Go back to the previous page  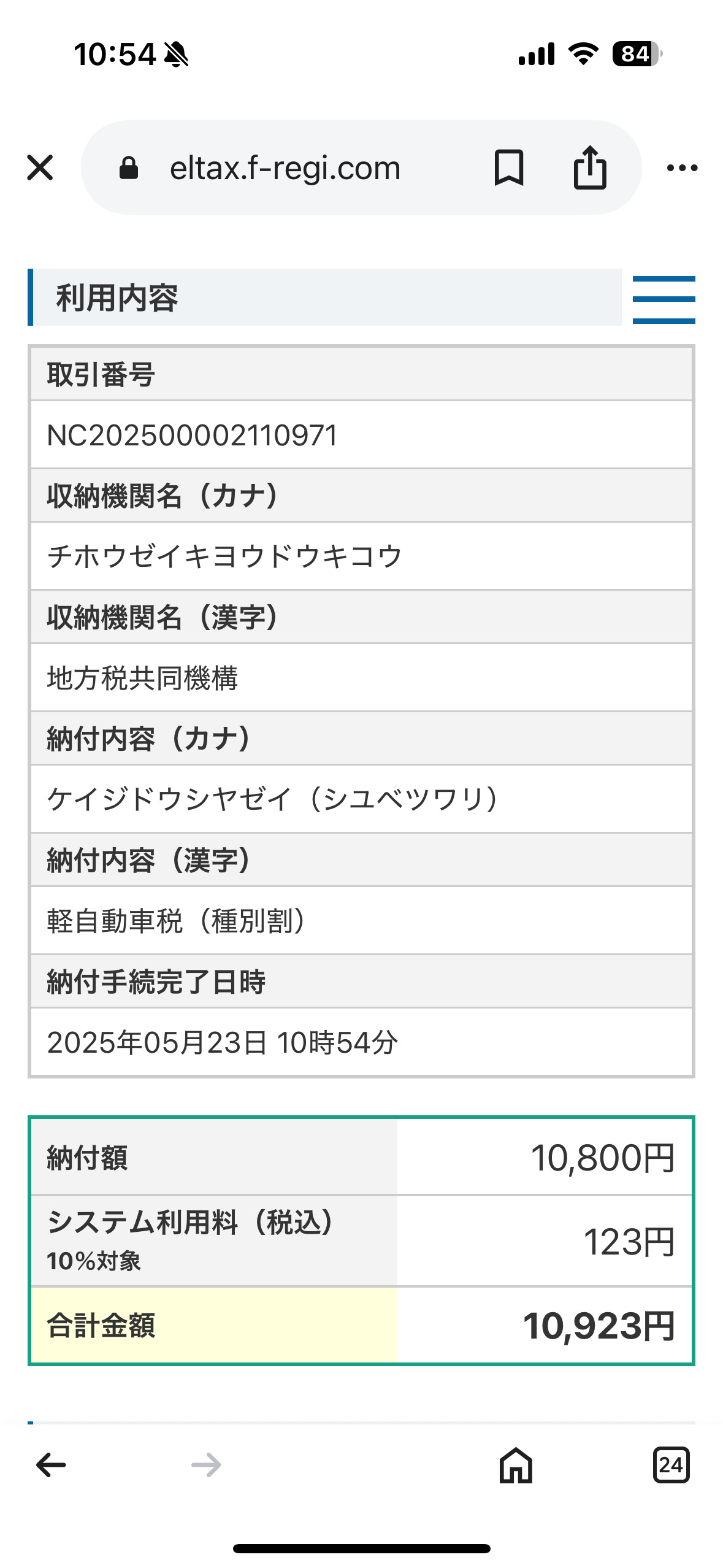52,1465
